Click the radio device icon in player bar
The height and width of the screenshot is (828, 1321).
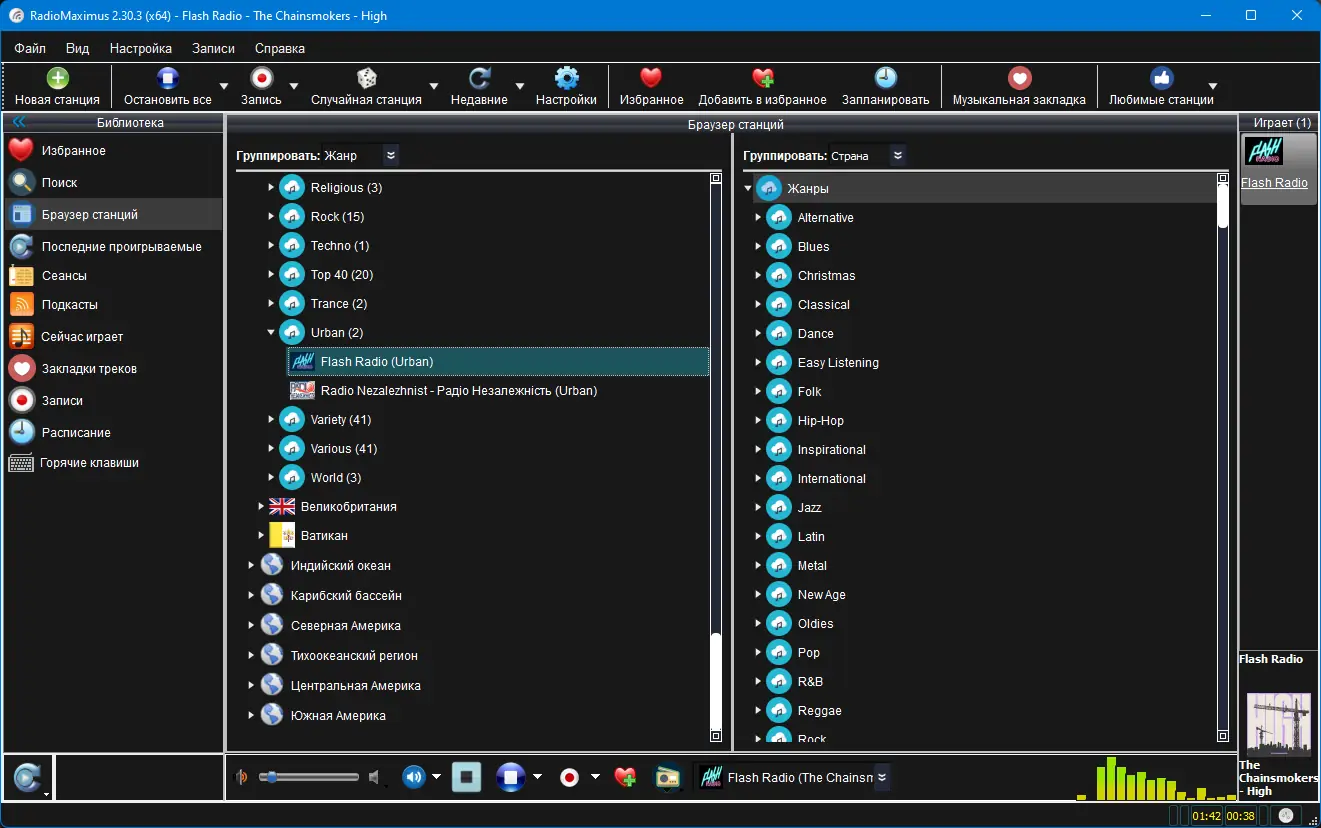tap(667, 777)
